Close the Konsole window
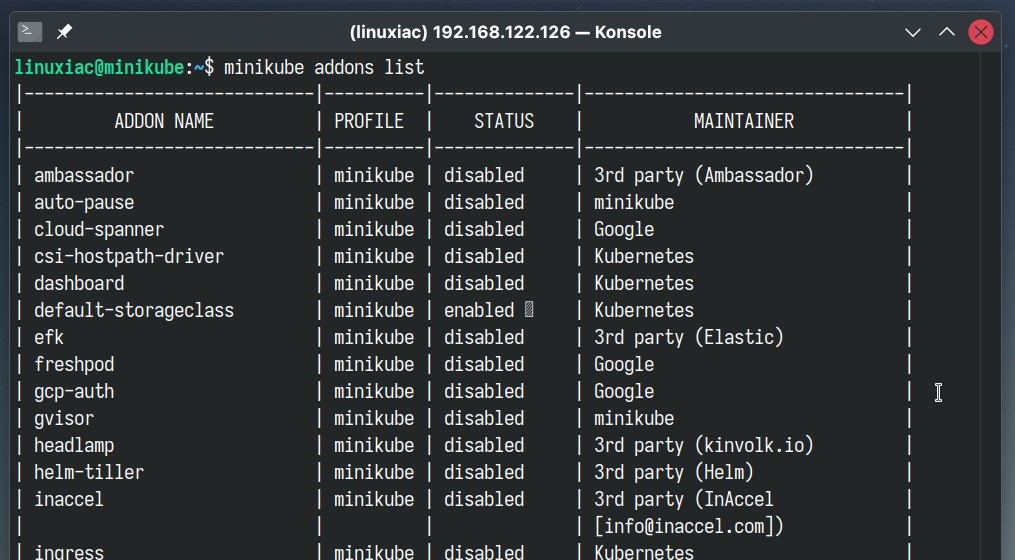The image size is (1015, 560). click(x=981, y=32)
